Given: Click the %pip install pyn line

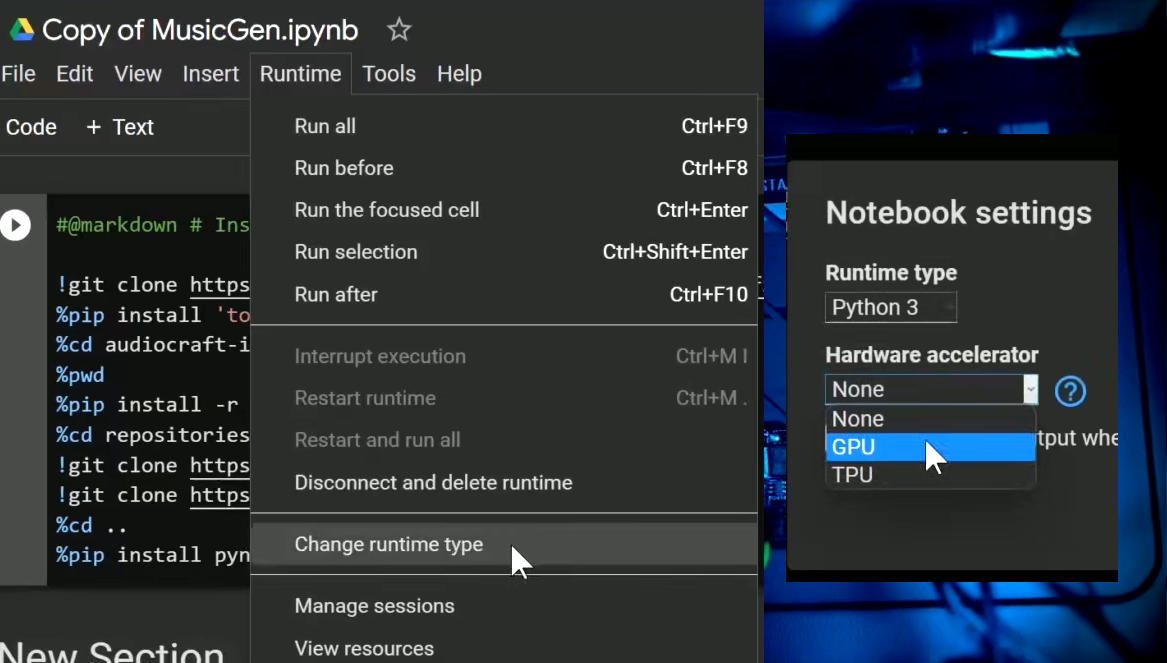Looking at the screenshot, I should [x=153, y=555].
